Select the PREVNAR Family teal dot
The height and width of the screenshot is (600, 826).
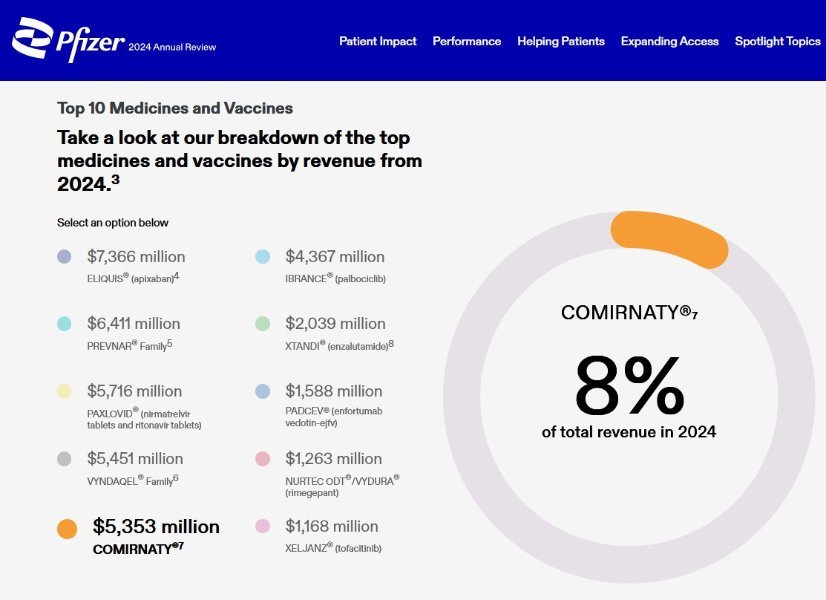(64, 323)
